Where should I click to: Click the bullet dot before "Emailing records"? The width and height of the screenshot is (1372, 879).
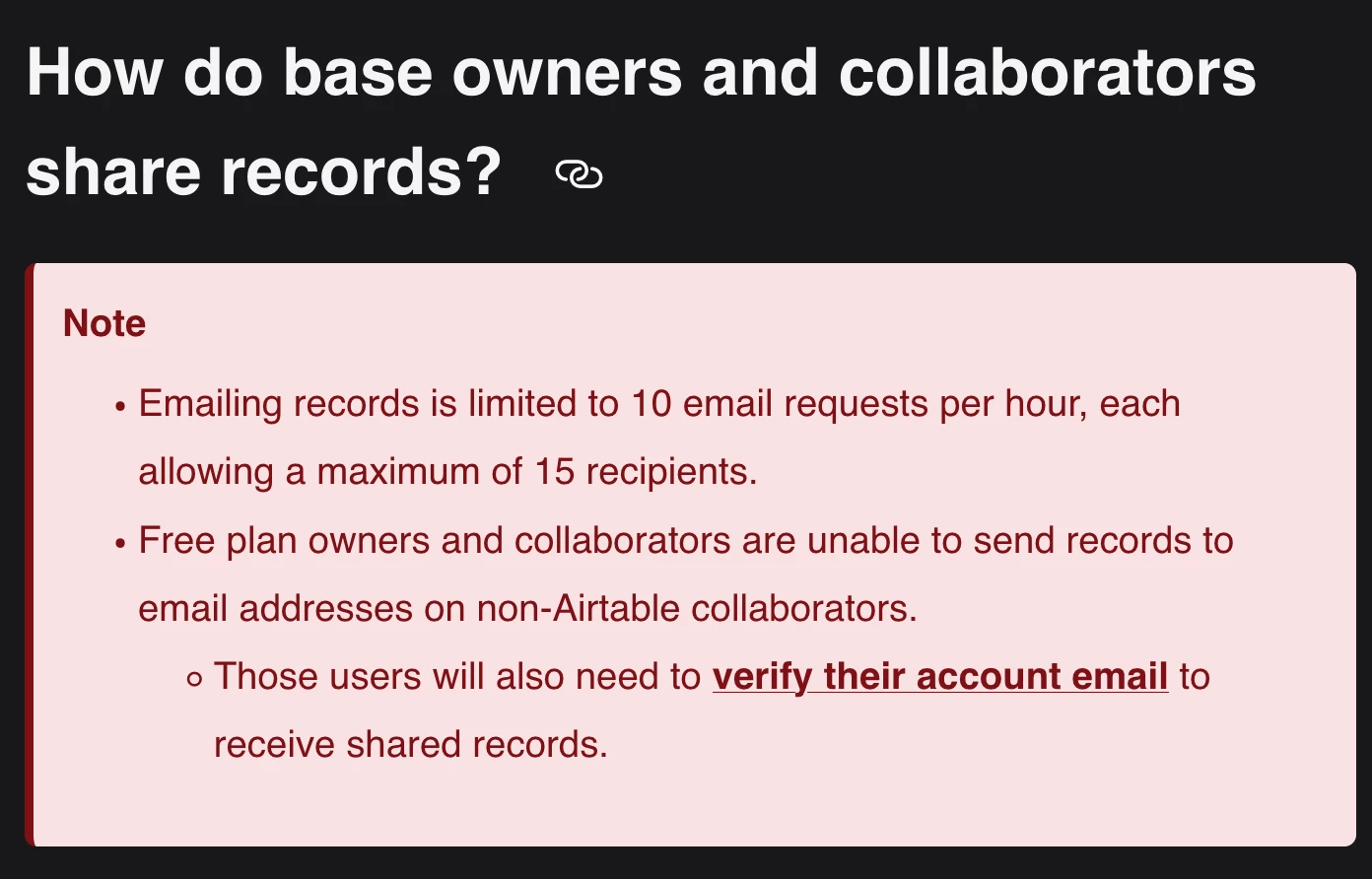[120, 406]
